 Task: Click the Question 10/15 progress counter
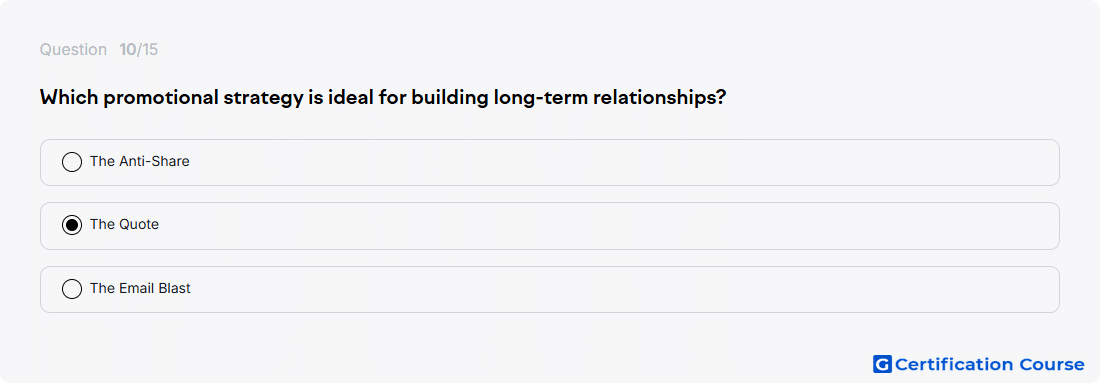click(x=99, y=50)
